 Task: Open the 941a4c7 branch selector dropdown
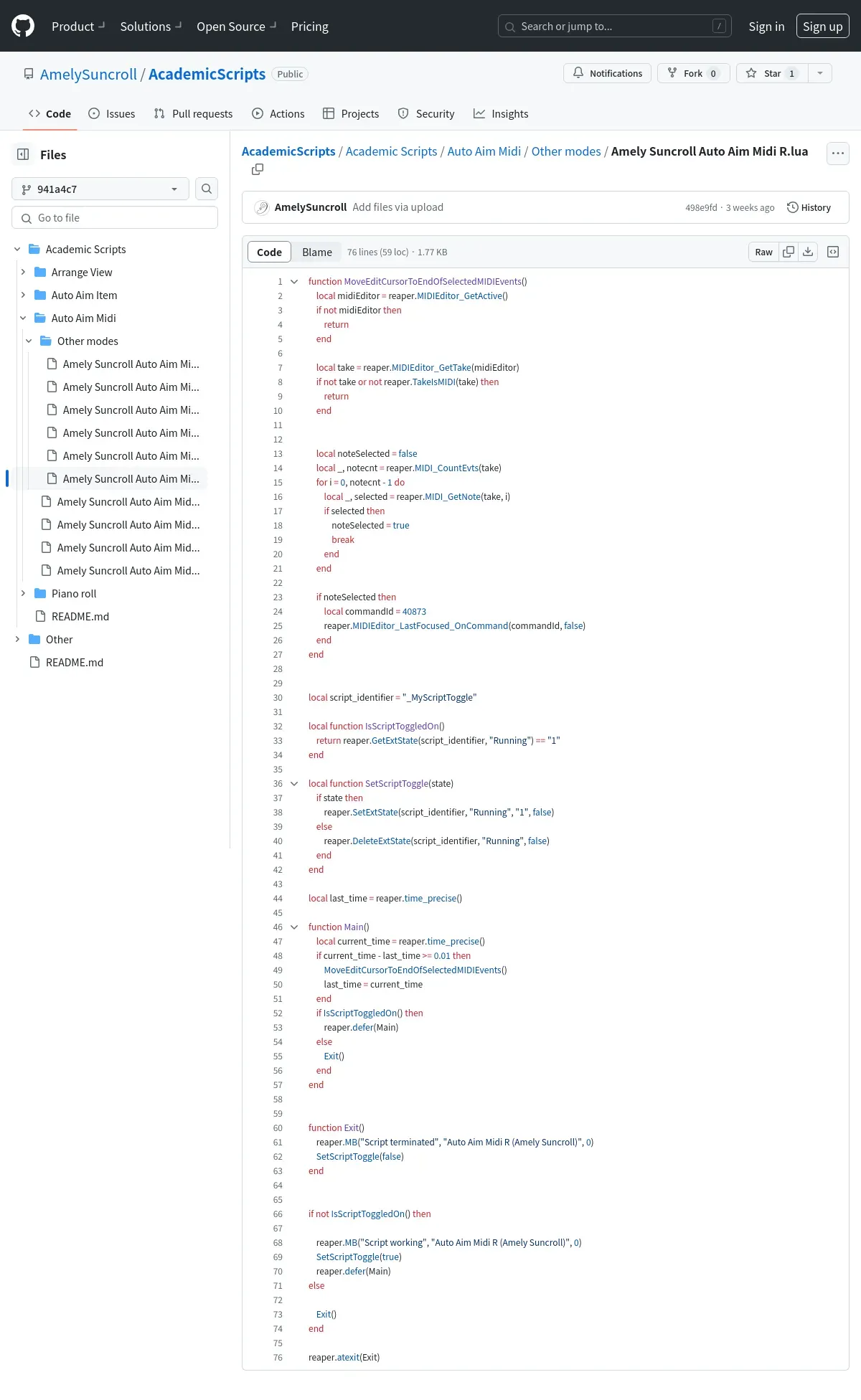point(100,189)
